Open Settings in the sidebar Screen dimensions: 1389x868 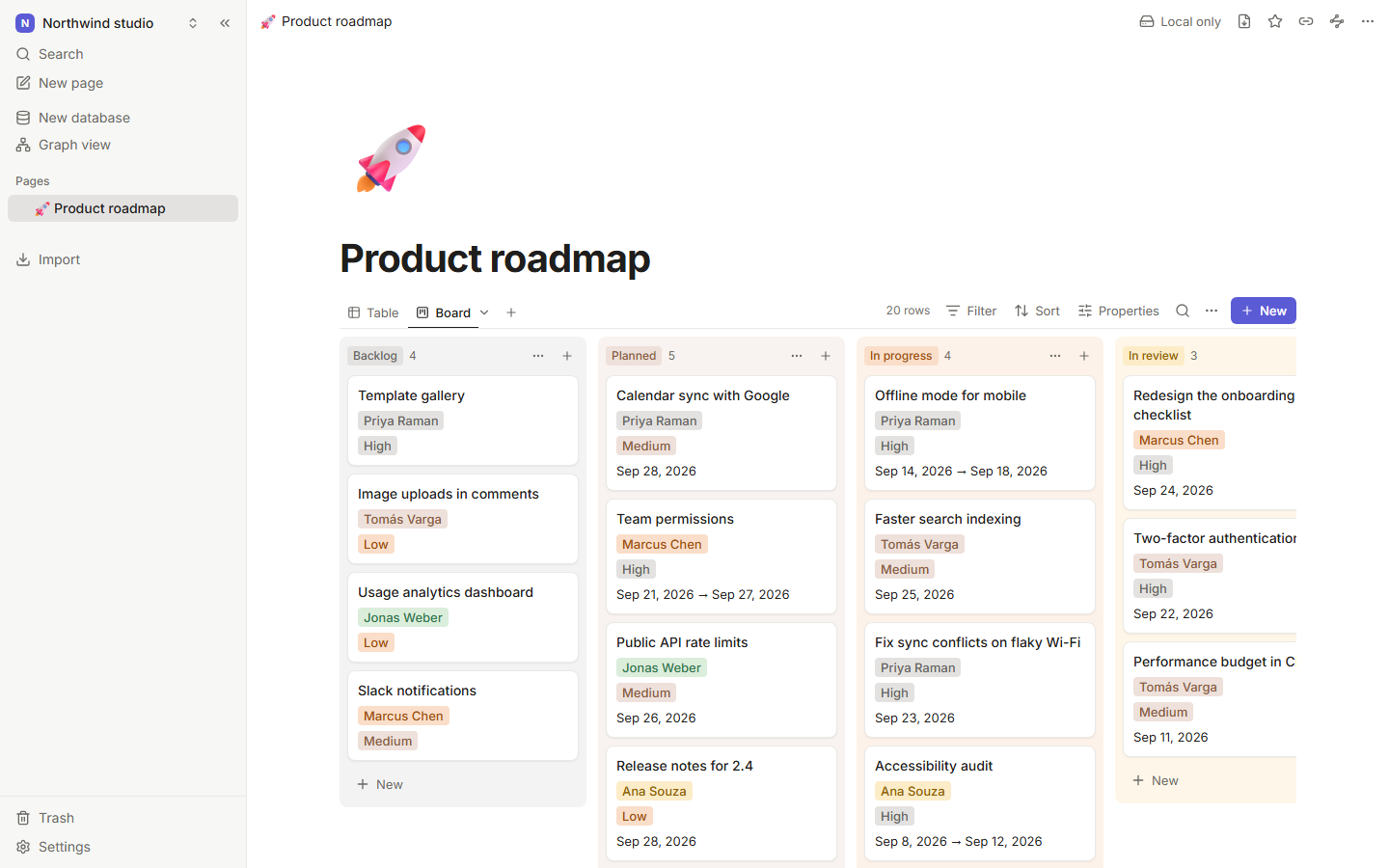[123, 847]
